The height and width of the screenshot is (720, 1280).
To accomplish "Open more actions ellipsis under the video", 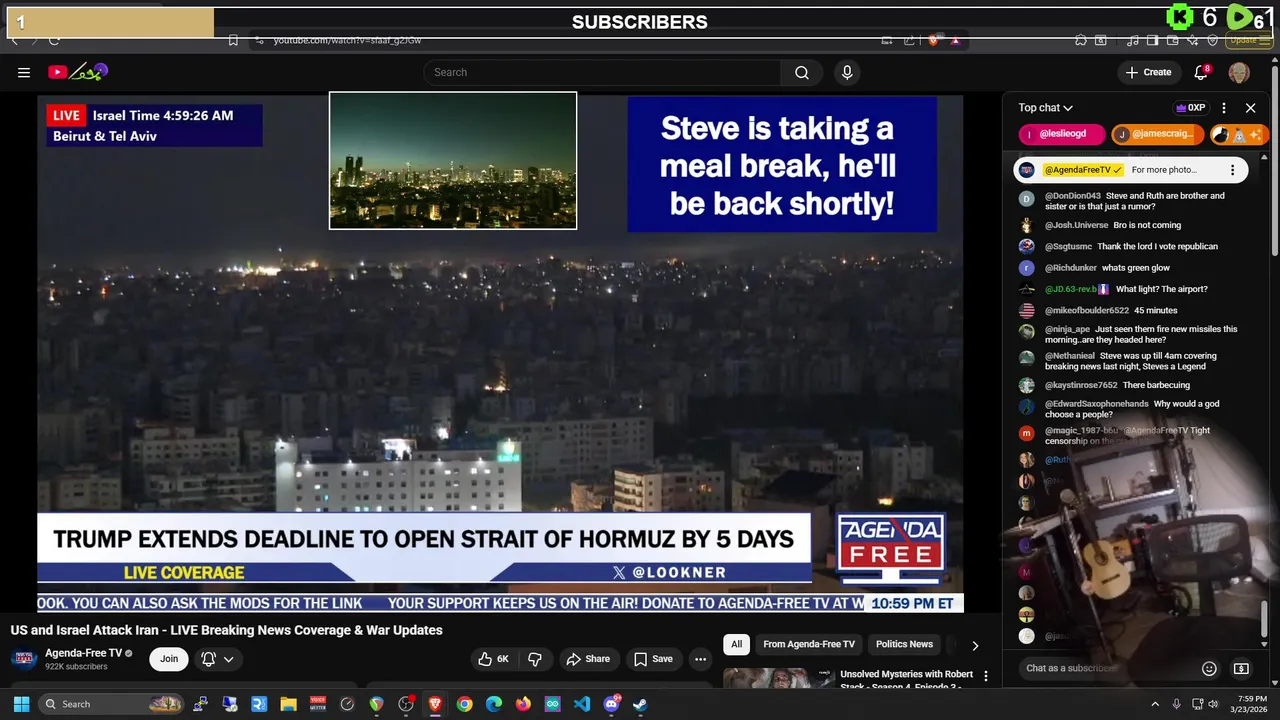I will (700, 659).
